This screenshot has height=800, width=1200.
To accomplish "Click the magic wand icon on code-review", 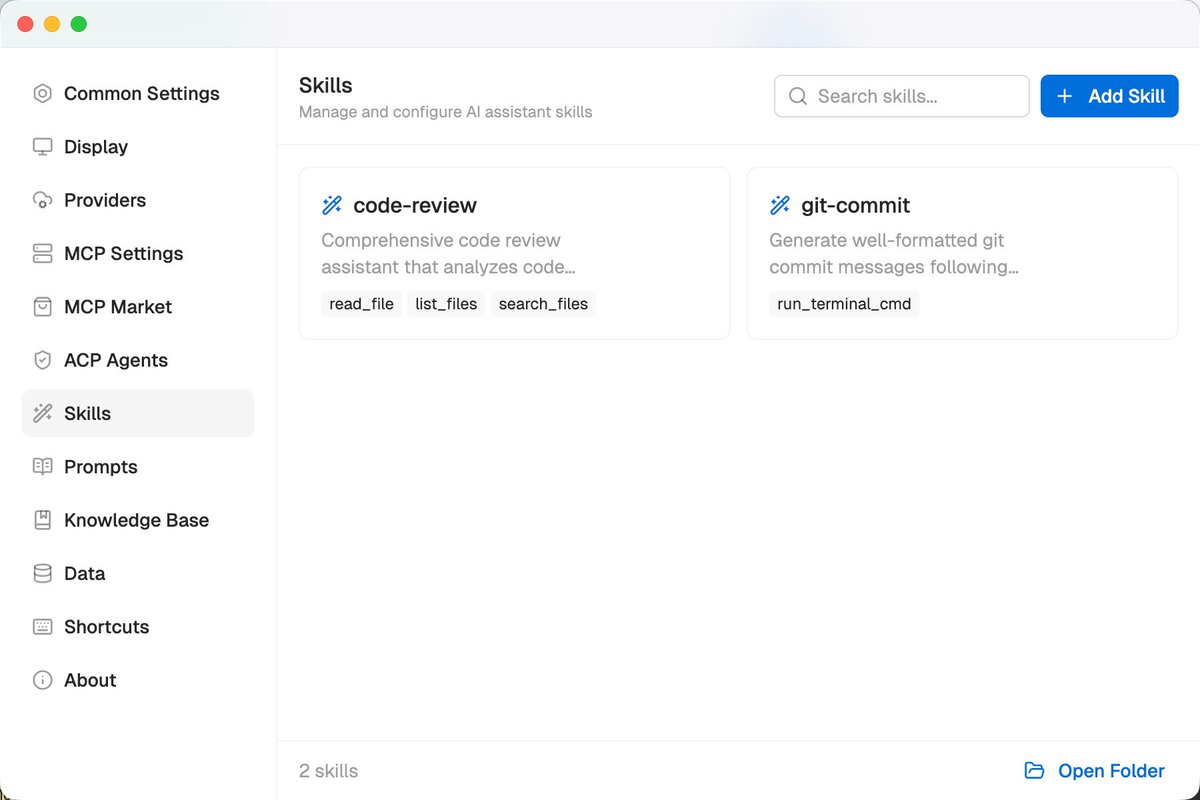I will (x=331, y=204).
